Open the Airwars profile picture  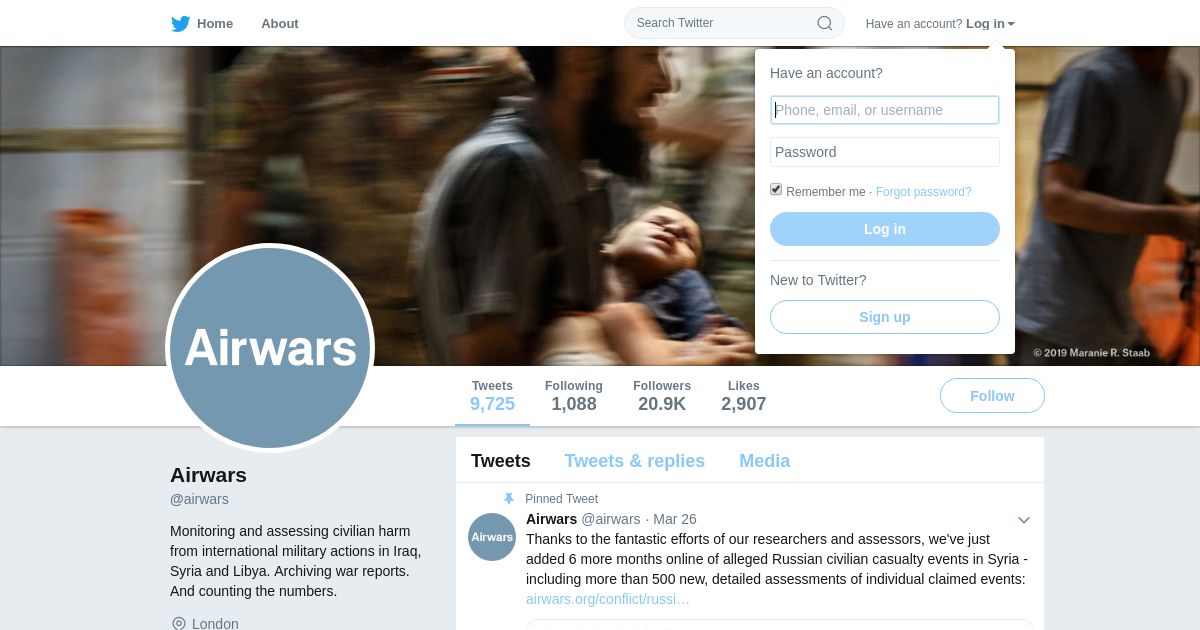[x=270, y=348]
